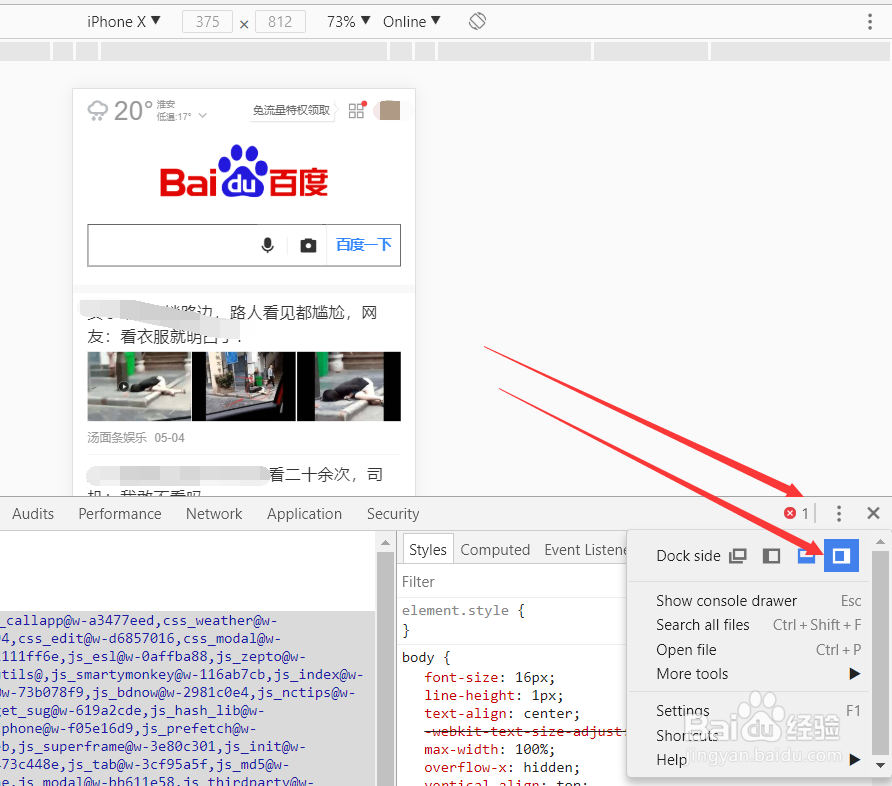Click the weather cloud icon
The image size is (892, 786).
click(98, 110)
